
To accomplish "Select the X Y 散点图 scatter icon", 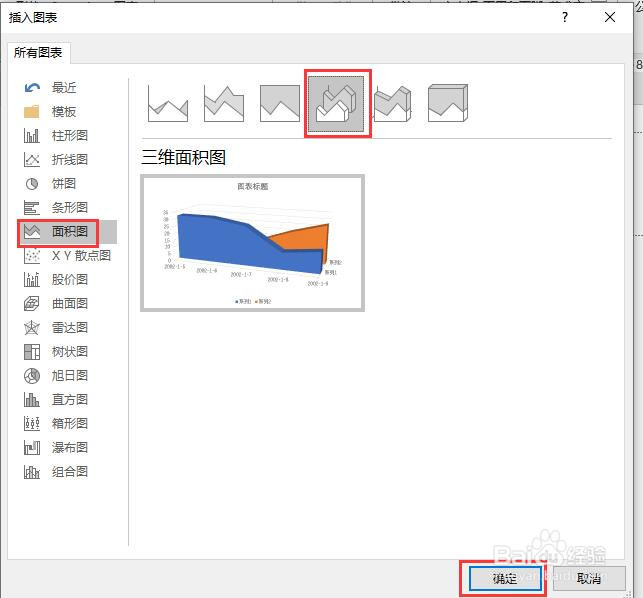I will [32, 256].
